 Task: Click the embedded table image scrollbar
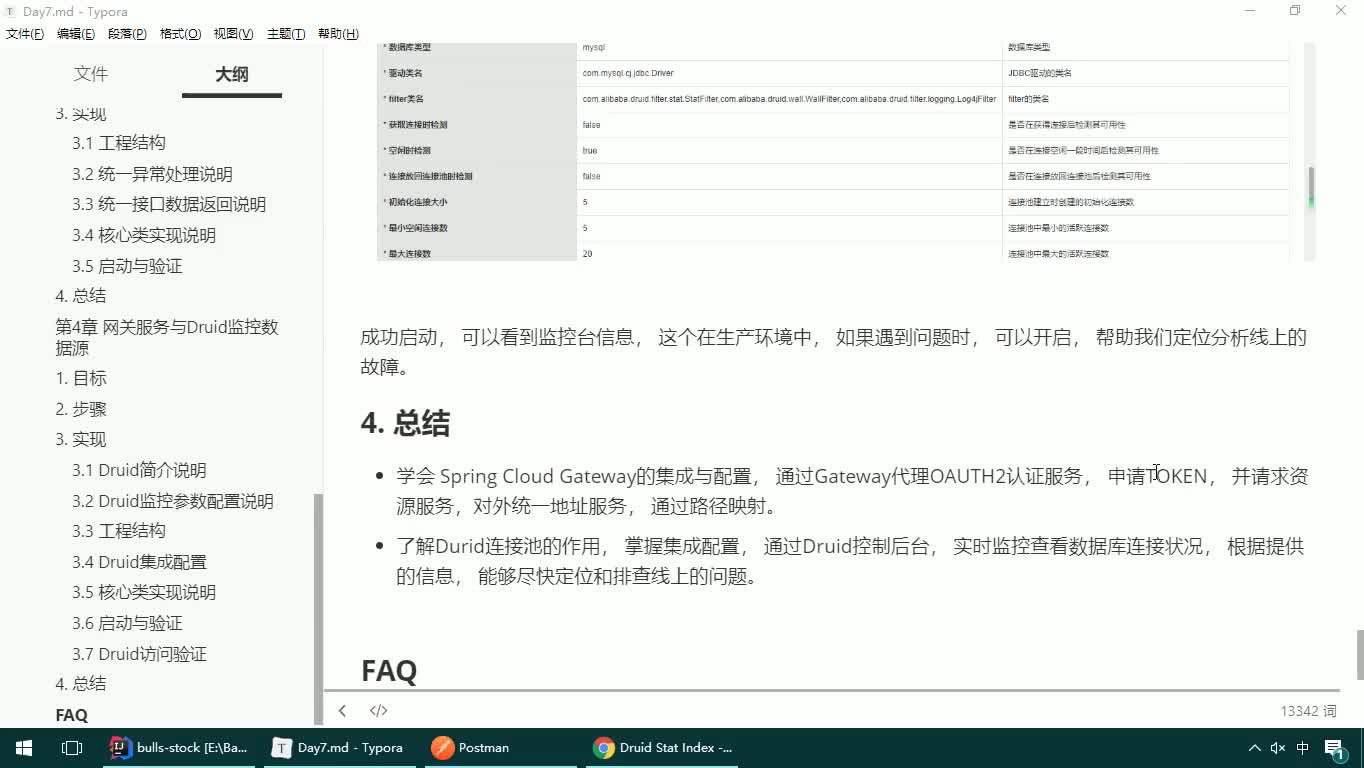click(1311, 188)
